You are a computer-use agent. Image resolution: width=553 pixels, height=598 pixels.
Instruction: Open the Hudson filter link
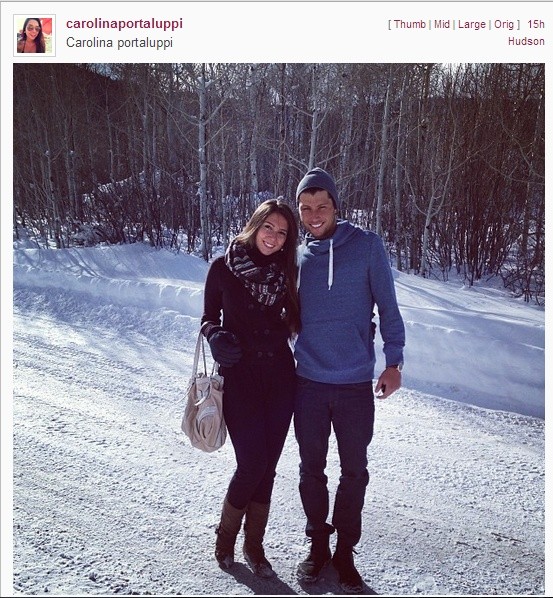tap(526, 41)
